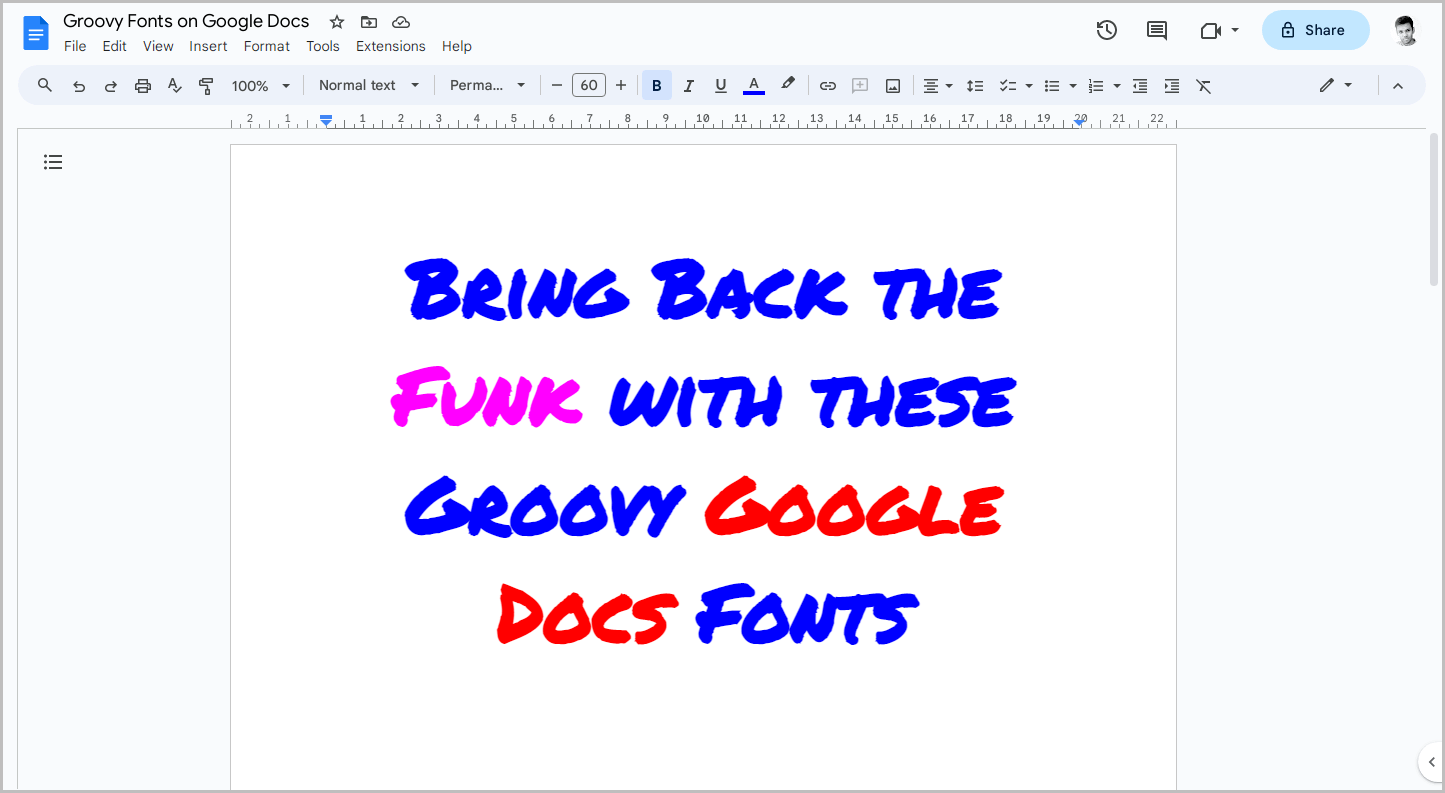
Task: Click the blue word Groovy
Action: pyautogui.click(x=545, y=508)
